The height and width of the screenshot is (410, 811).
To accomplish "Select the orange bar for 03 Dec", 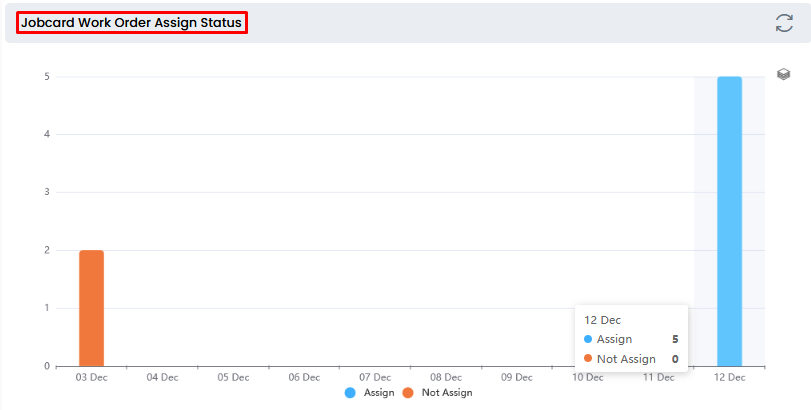I will point(92,308).
